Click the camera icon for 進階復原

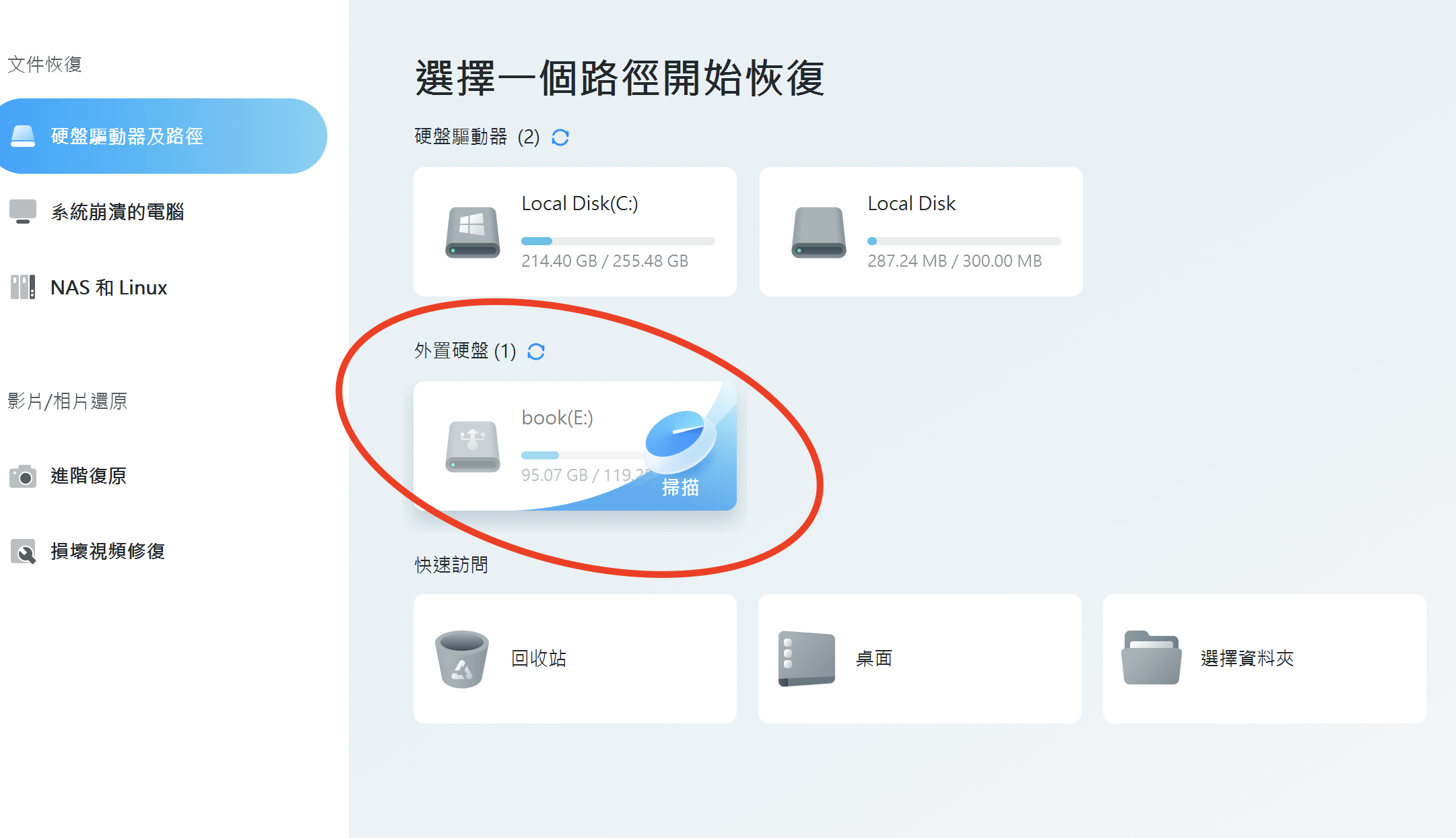(x=23, y=476)
